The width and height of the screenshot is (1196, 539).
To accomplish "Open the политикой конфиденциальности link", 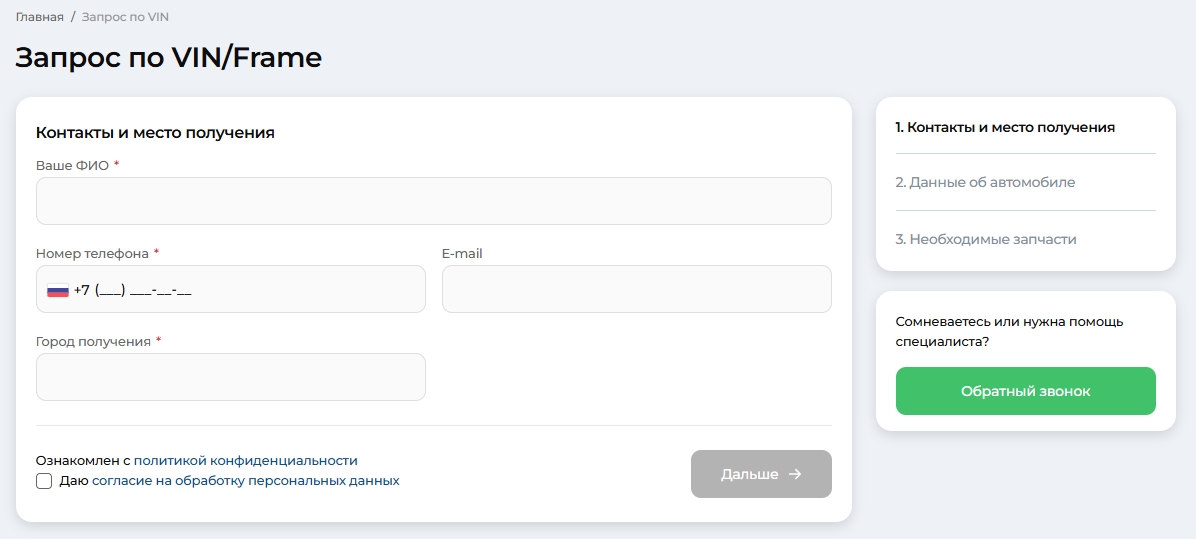I will tap(245, 461).
